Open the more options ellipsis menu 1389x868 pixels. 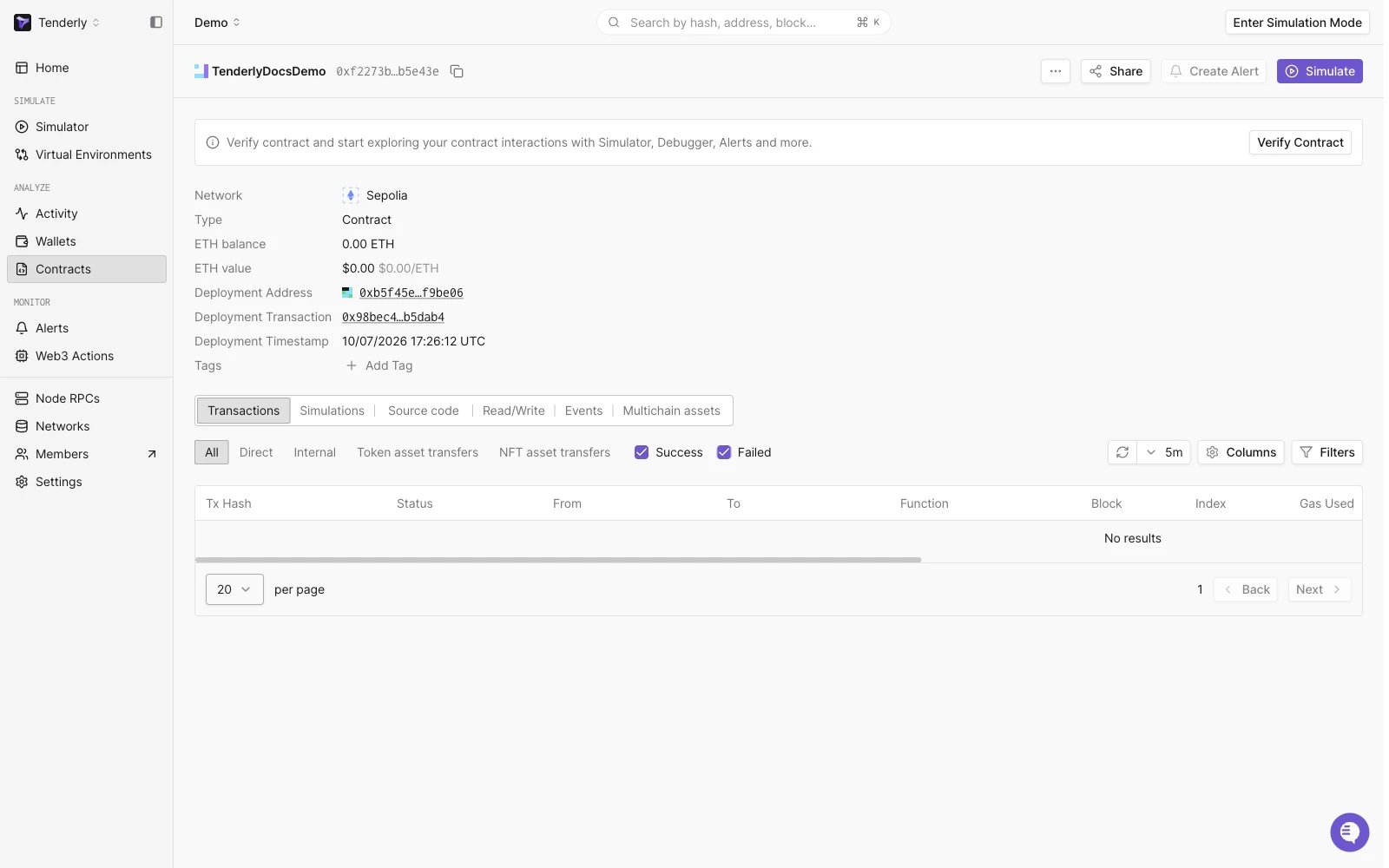[x=1056, y=71]
